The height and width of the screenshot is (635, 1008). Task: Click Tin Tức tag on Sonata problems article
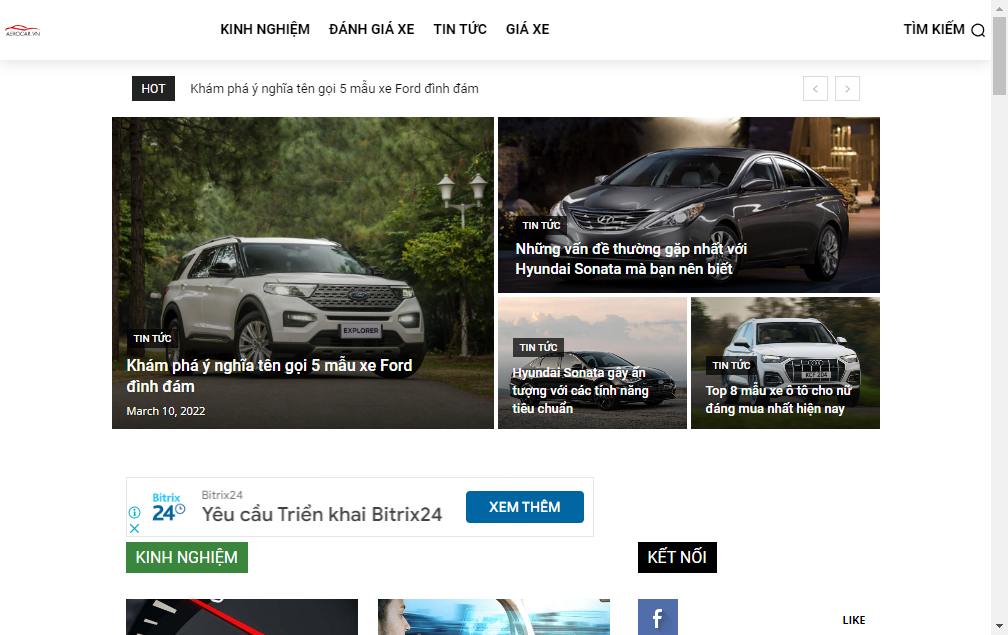(x=541, y=226)
